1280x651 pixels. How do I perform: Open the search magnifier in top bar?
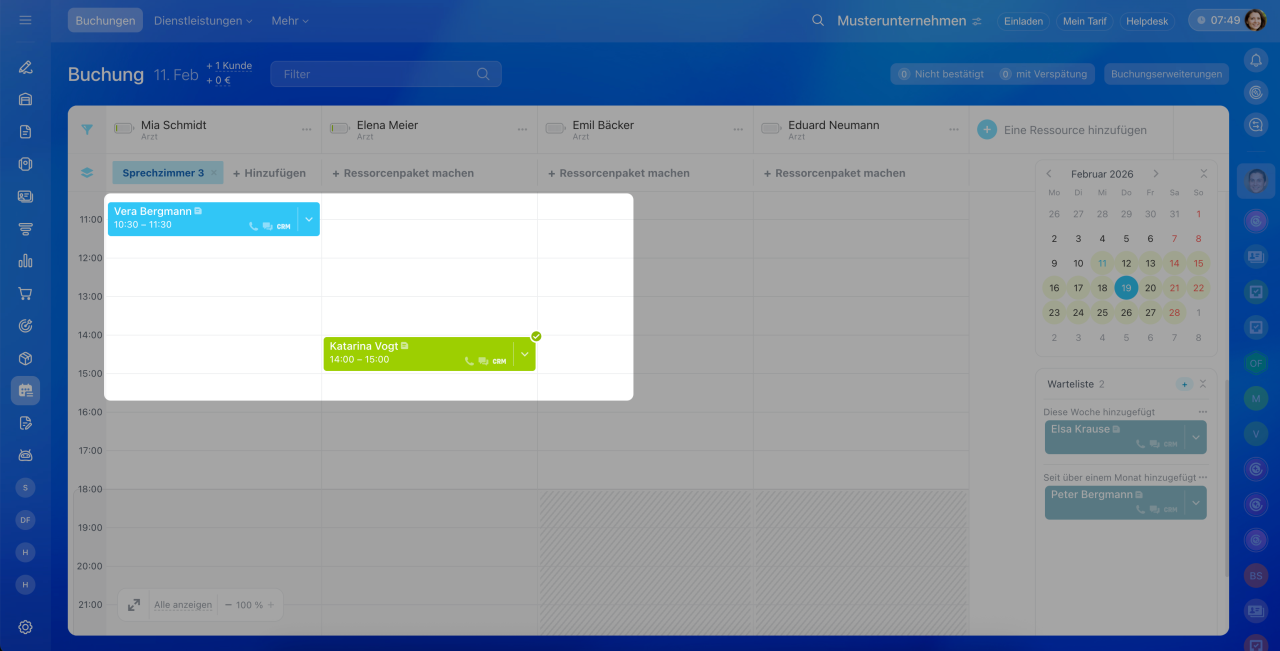pos(818,21)
